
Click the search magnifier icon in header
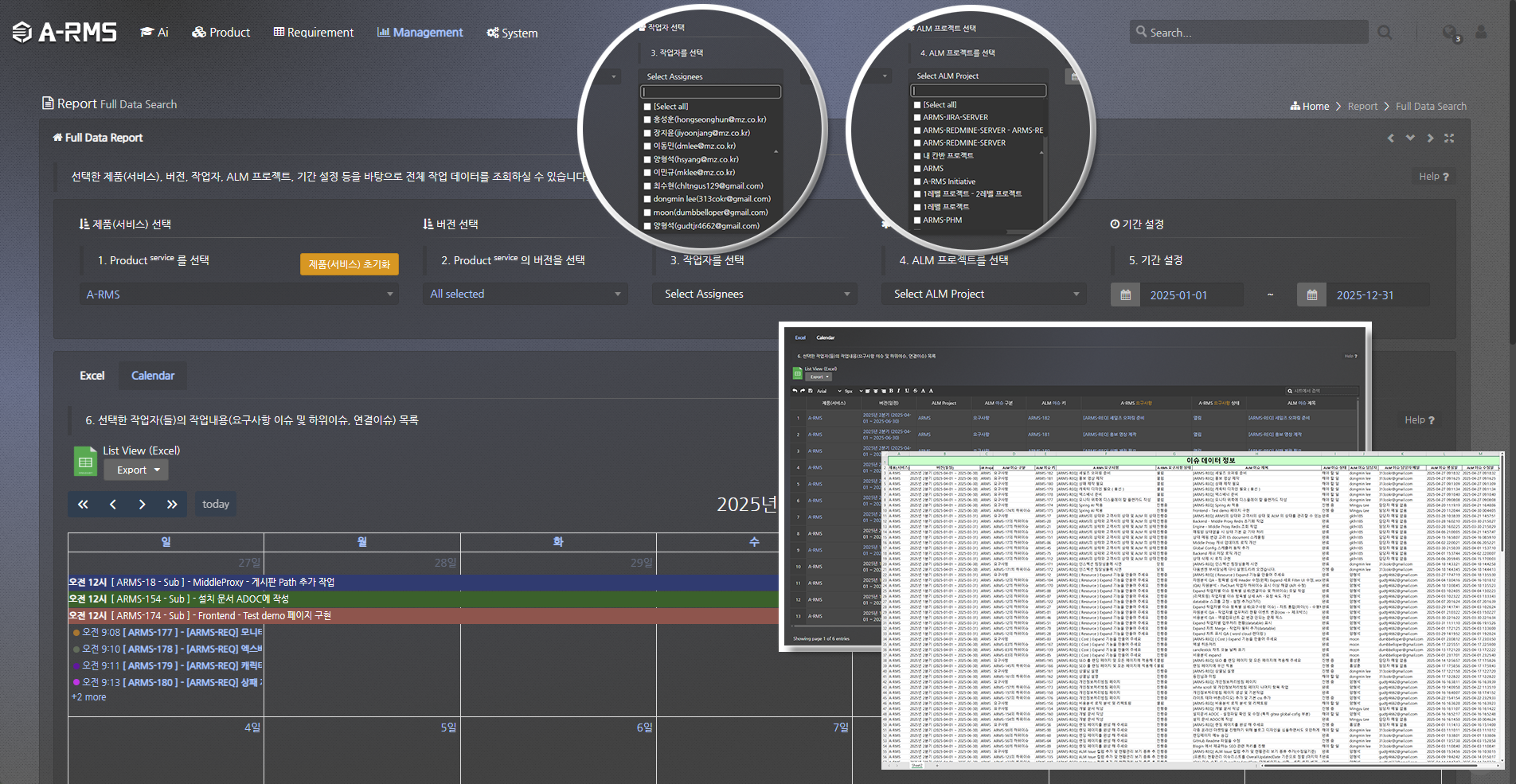1385,33
